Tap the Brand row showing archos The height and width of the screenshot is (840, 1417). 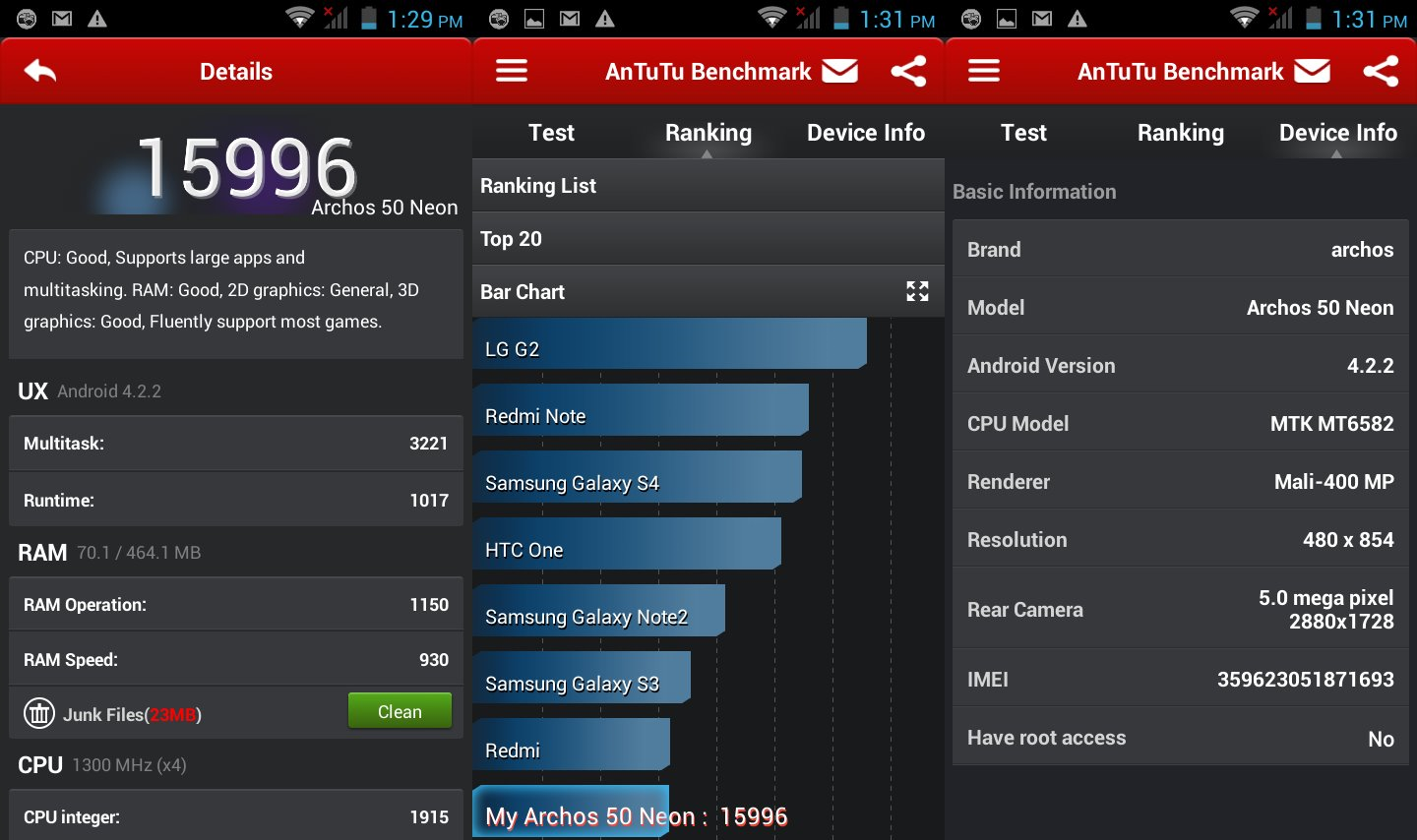point(1181,249)
